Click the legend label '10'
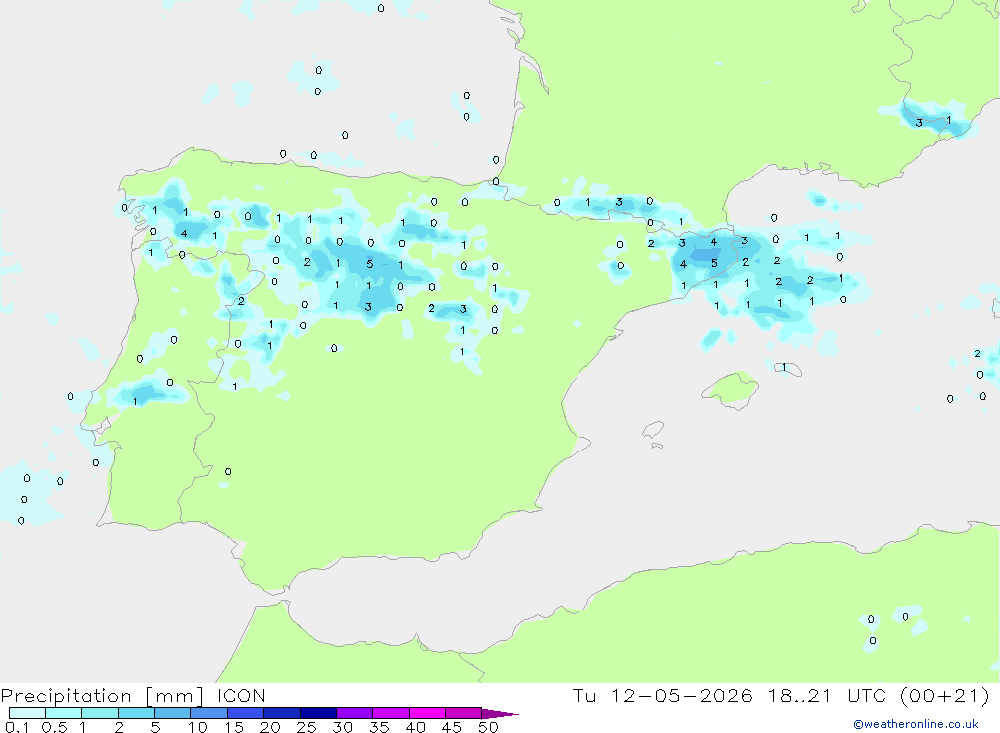This screenshot has width=1000, height=733. (x=198, y=727)
